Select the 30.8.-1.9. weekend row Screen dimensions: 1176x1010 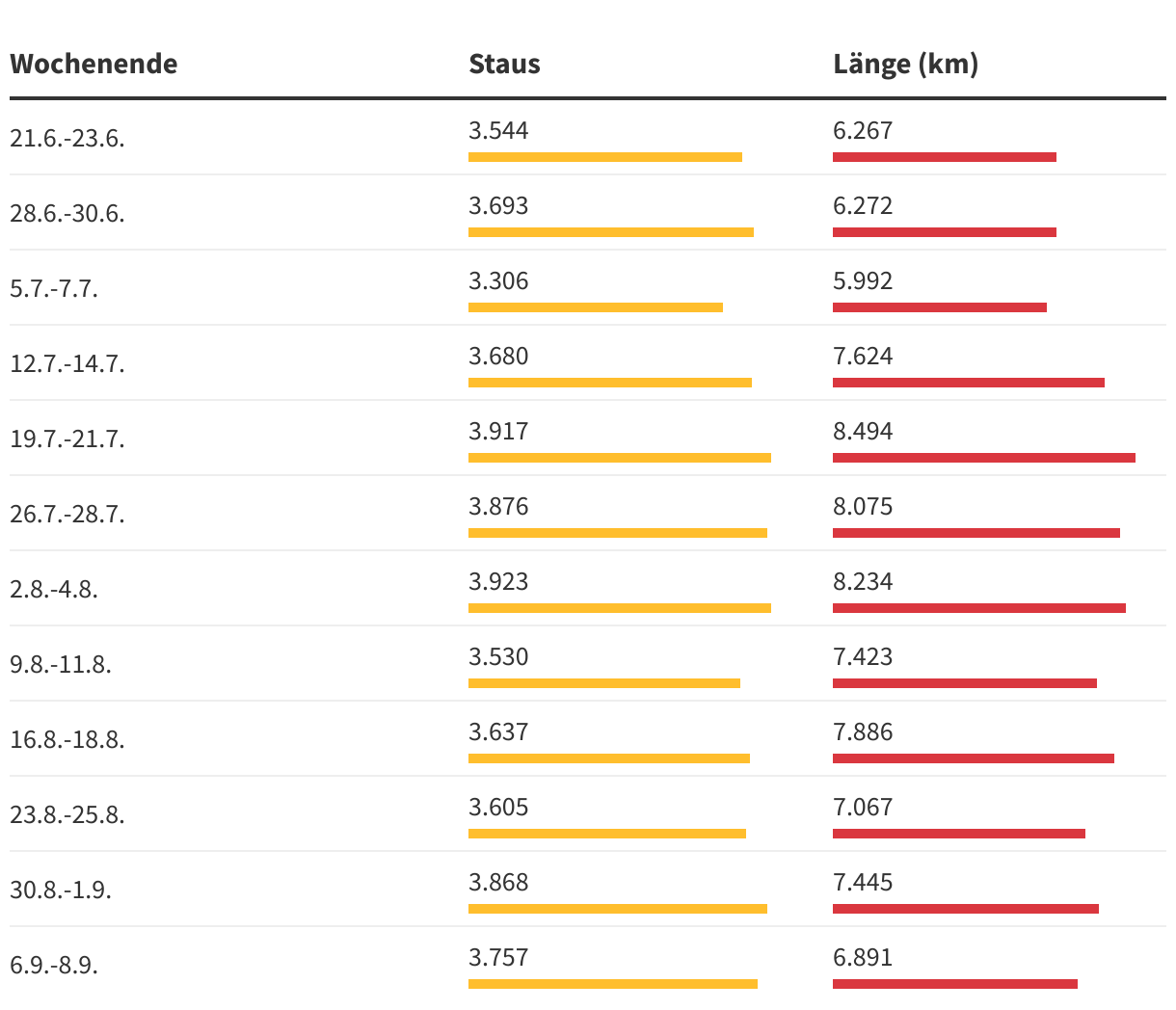(x=588, y=889)
